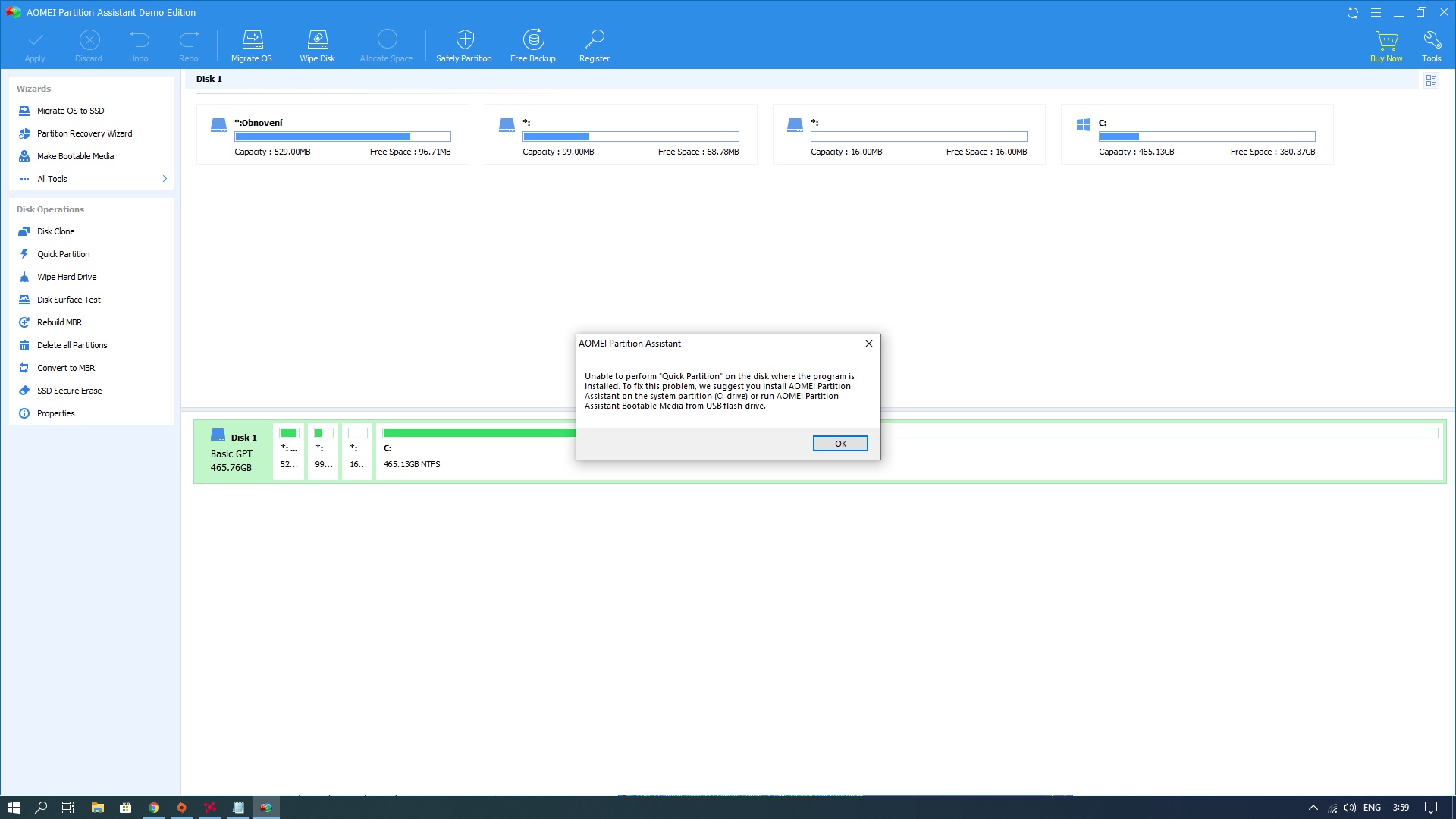This screenshot has height=819, width=1456.
Task: Click the Buy Now cart icon
Action: (1386, 40)
